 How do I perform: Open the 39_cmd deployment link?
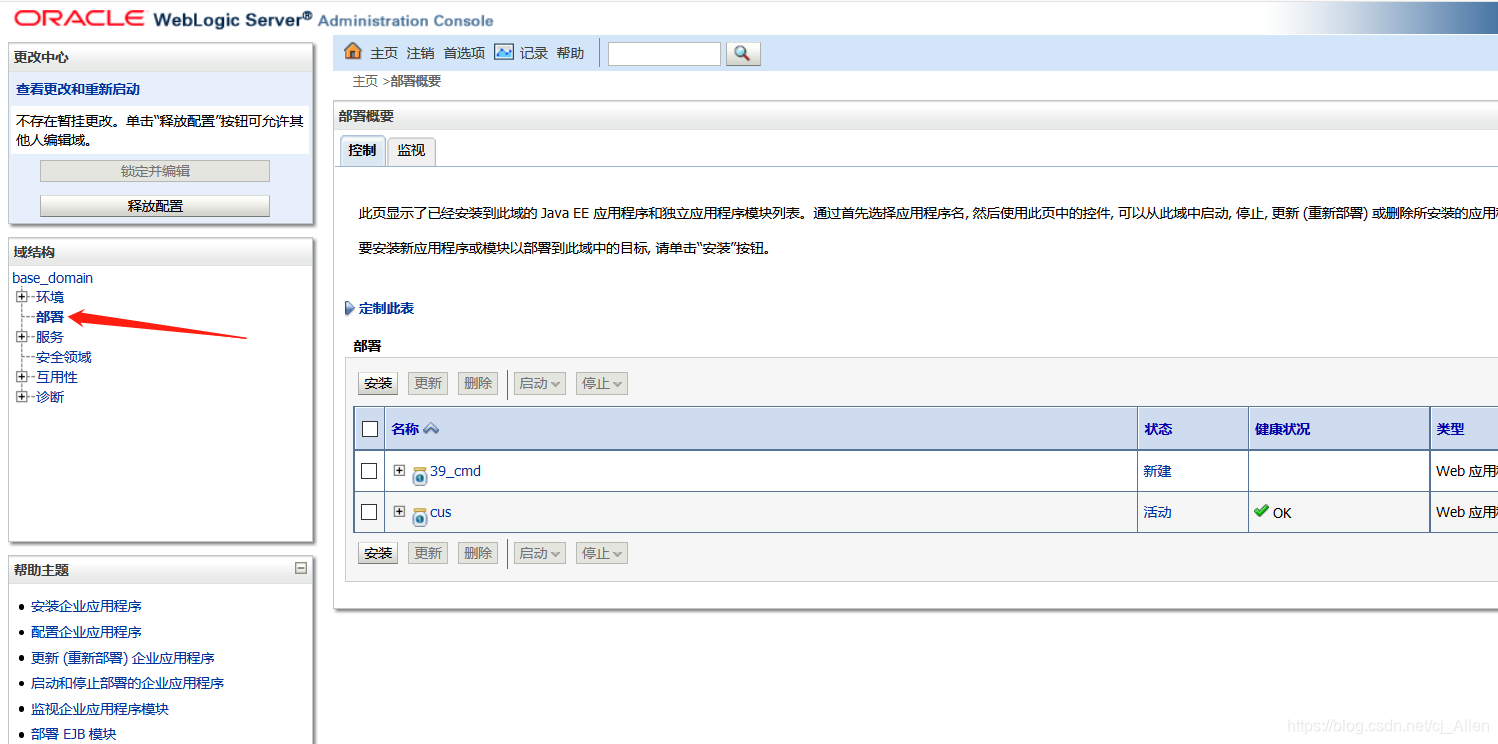pos(455,471)
